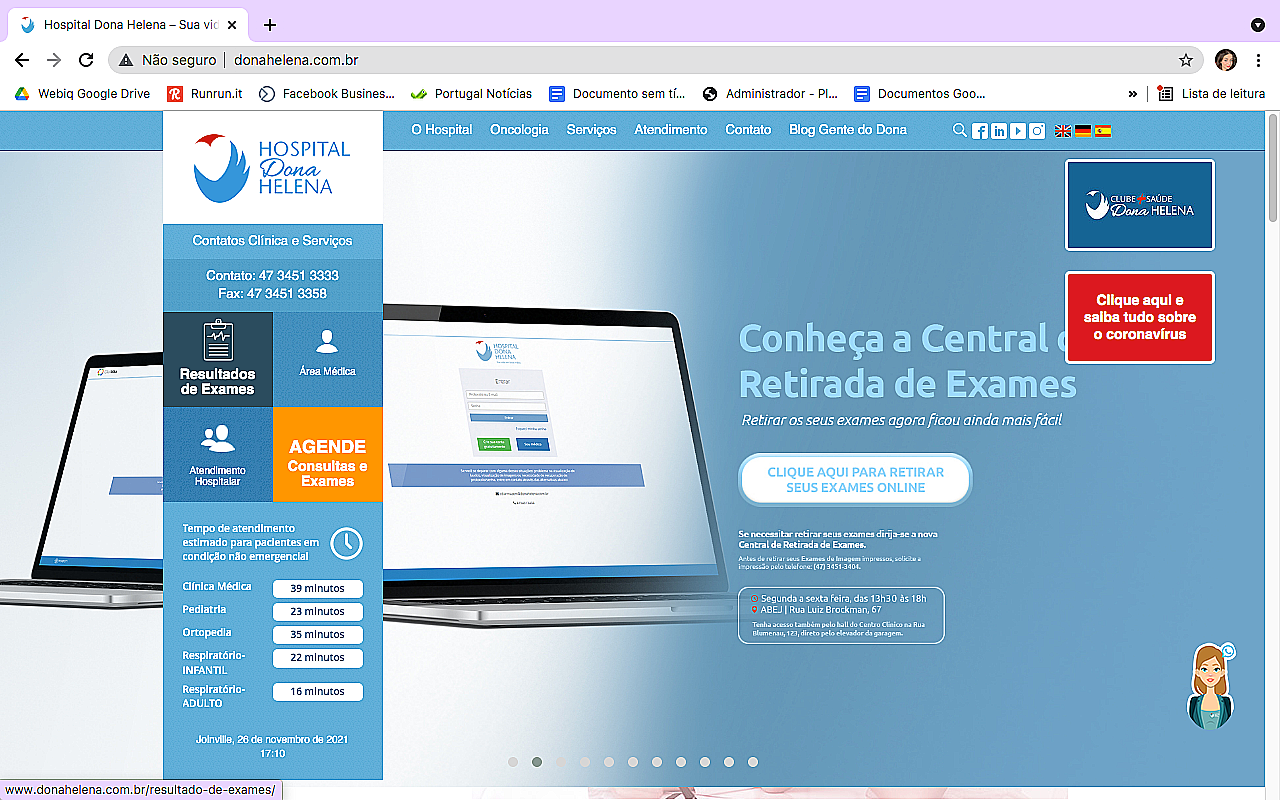Click the virtual assistant avatar with WhatsApp

[1211, 686]
